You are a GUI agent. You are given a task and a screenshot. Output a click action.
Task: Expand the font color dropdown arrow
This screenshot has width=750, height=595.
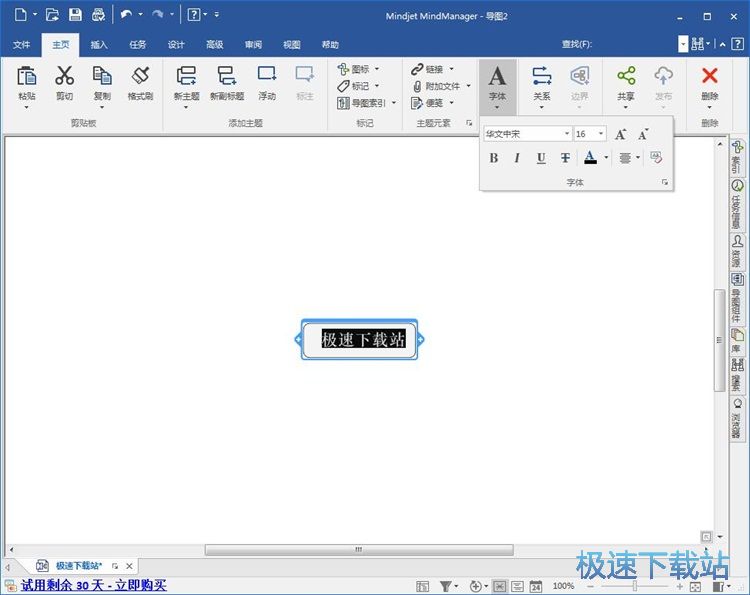coord(606,158)
